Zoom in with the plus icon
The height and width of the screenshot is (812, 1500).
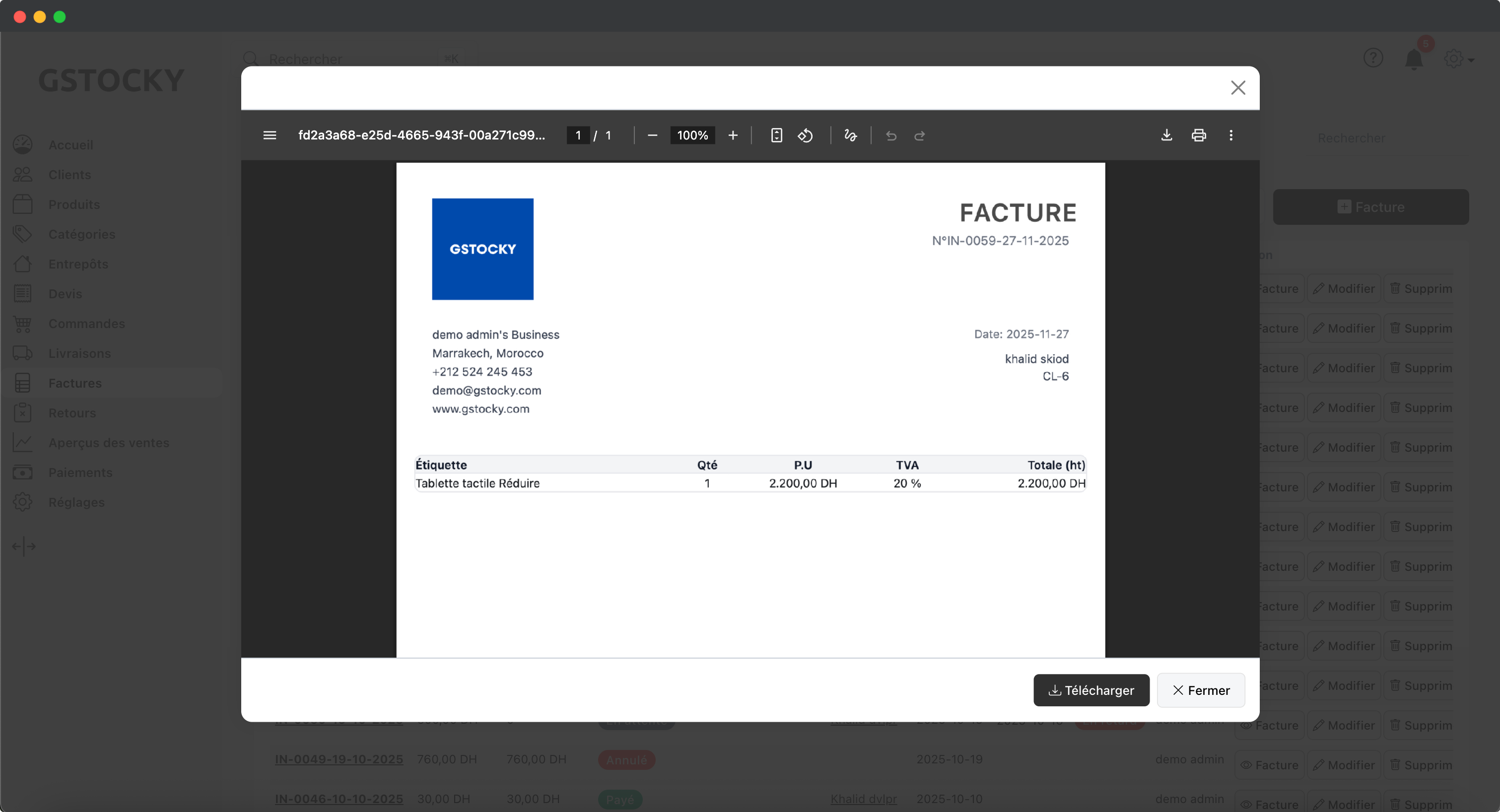(733, 135)
